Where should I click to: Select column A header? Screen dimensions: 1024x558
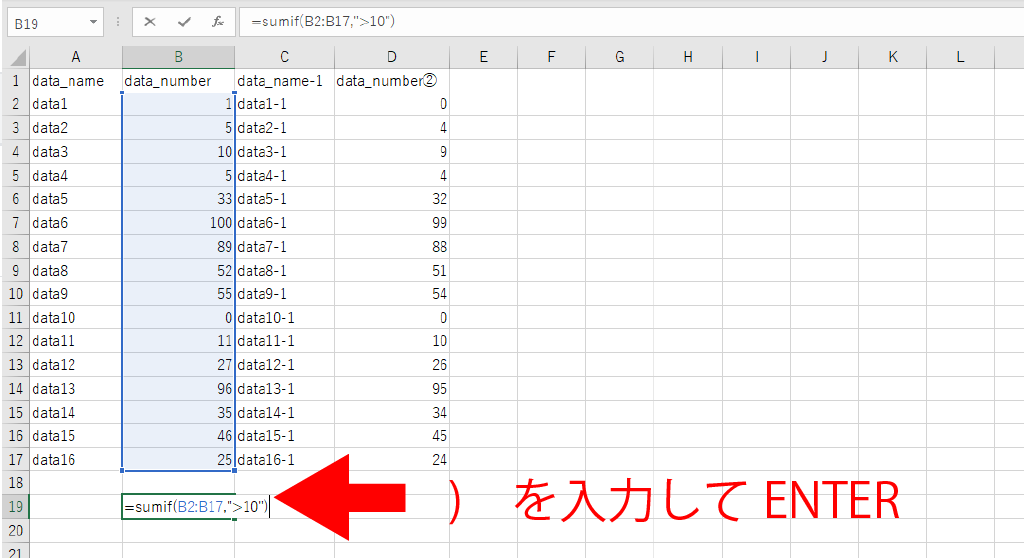[76, 57]
